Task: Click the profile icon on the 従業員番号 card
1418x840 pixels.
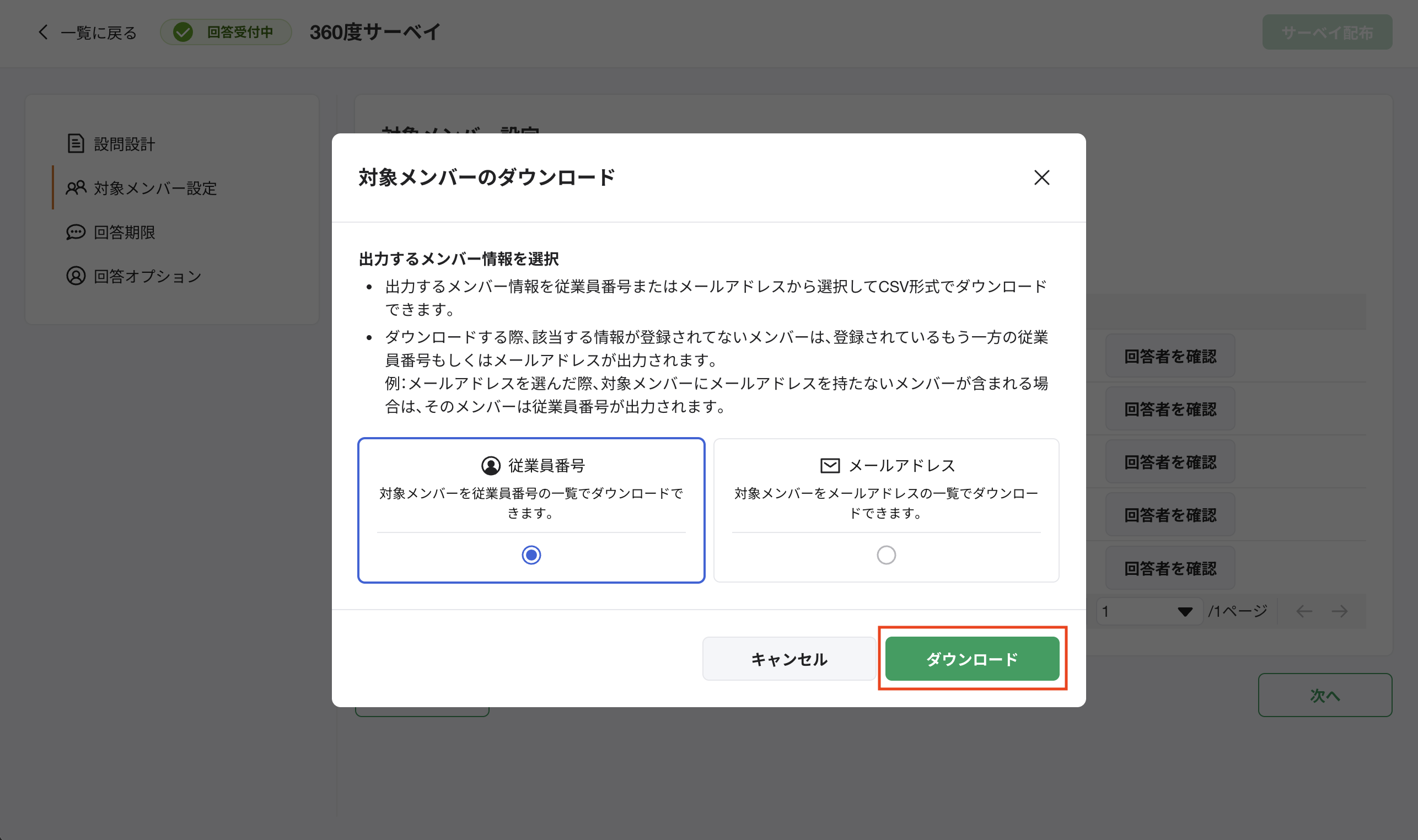Action: (x=490, y=465)
